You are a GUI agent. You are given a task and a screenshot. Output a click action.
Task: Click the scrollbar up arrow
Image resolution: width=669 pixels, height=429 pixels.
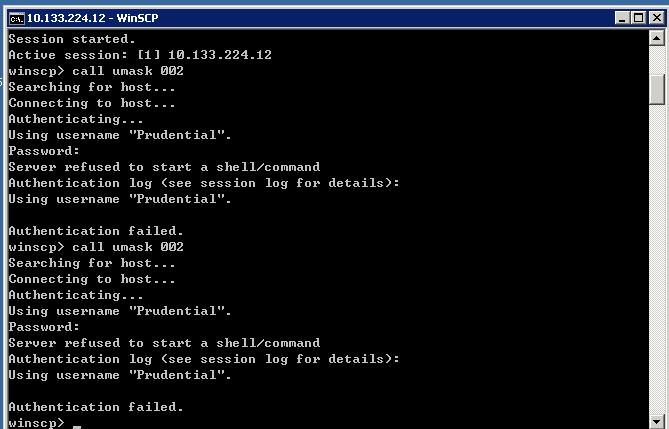pos(657,39)
